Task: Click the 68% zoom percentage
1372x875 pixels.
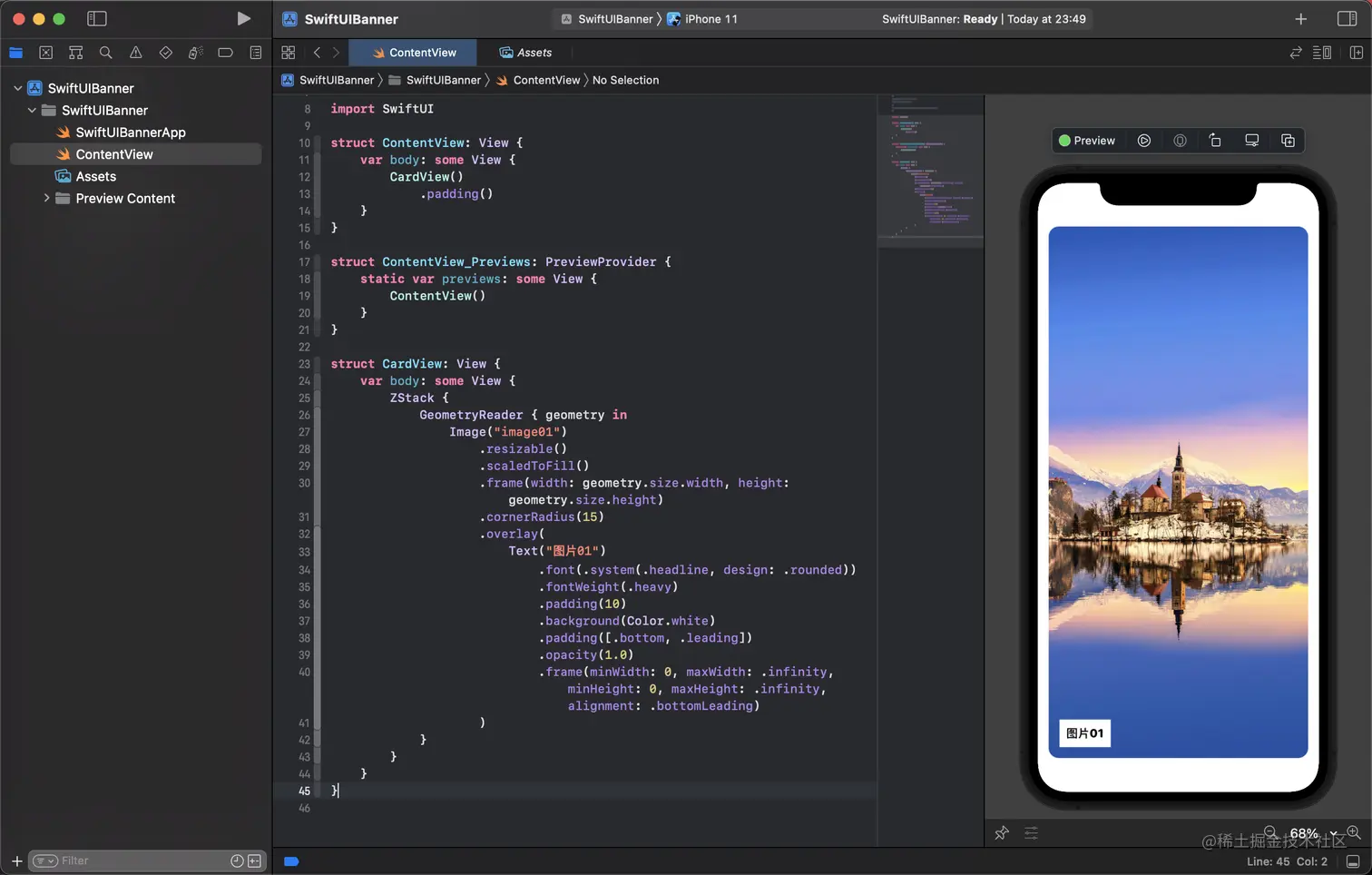Action: tap(1304, 833)
